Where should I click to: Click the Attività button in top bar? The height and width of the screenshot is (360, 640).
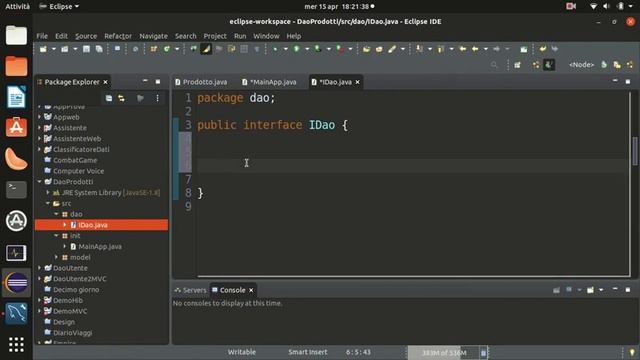17,7
